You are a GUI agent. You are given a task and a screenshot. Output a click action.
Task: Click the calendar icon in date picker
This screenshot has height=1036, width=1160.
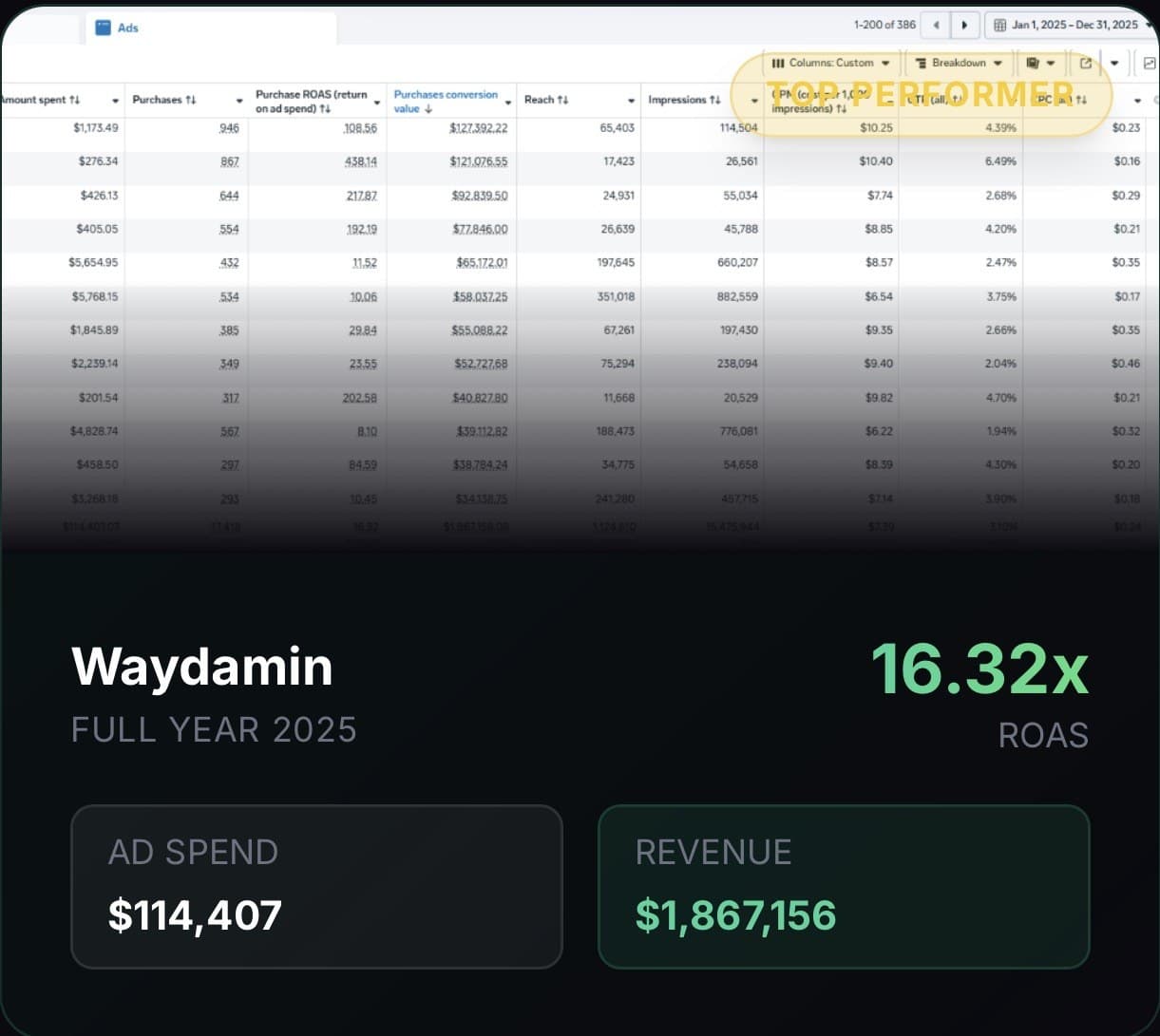pyautogui.click(x=999, y=25)
